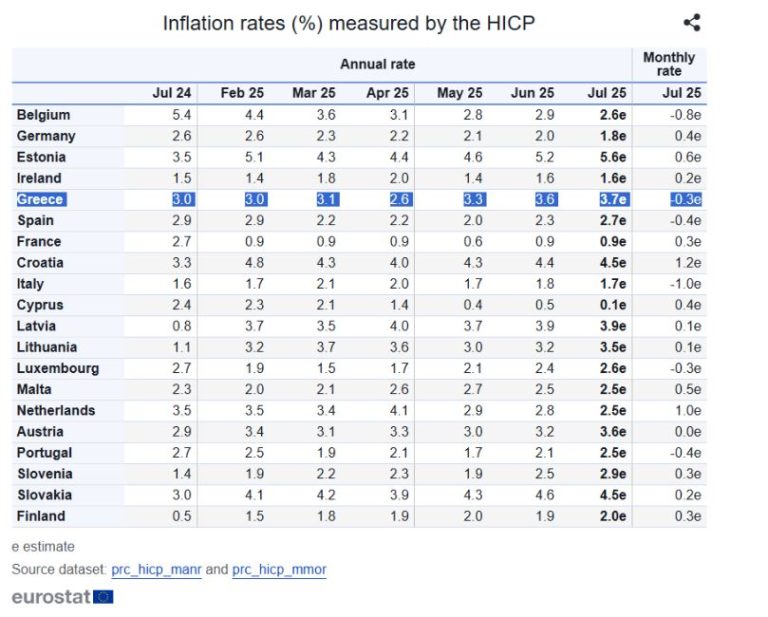Click the Eurostat logo
Viewport: 768px width, 617px height.
(62, 596)
